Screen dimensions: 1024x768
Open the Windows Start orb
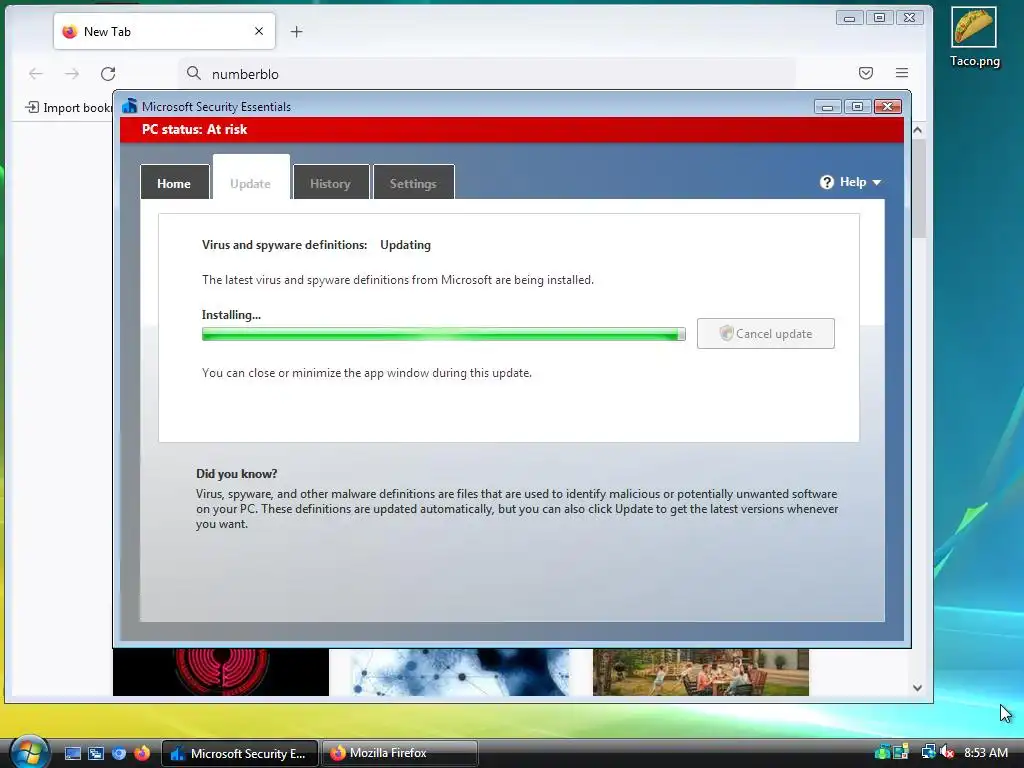(x=29, y=752)
